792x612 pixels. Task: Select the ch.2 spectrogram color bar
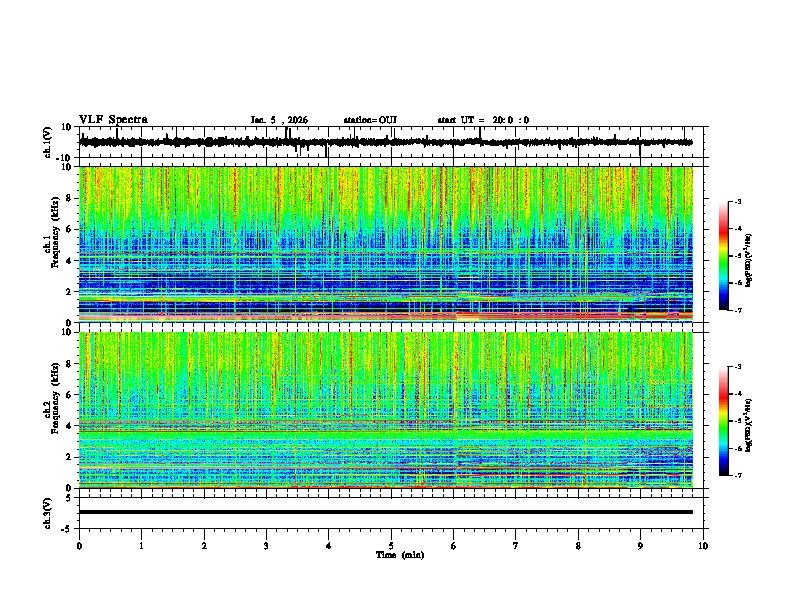pyautogui.click(x=724, y=421)
